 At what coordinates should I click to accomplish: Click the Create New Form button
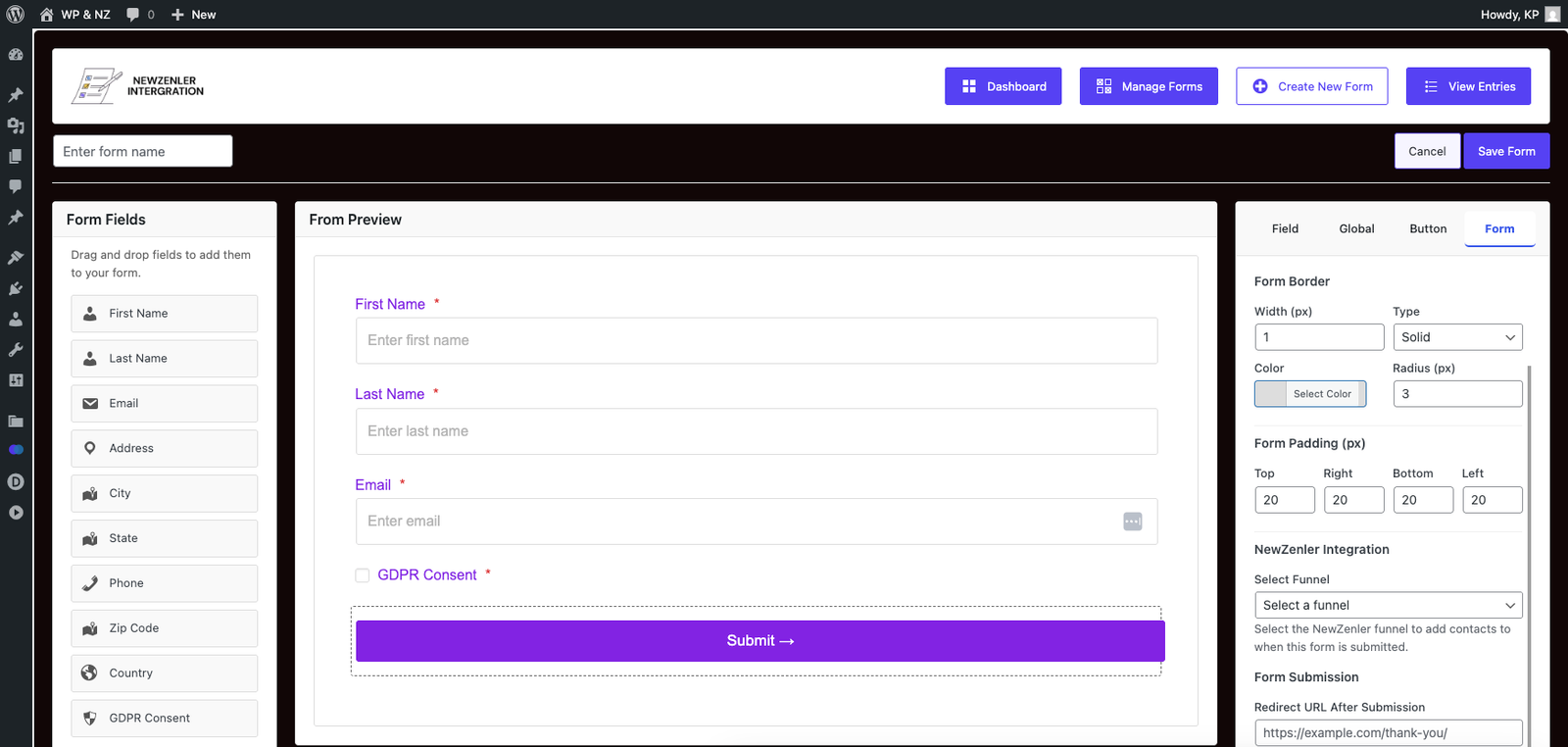pos(1311,86)
